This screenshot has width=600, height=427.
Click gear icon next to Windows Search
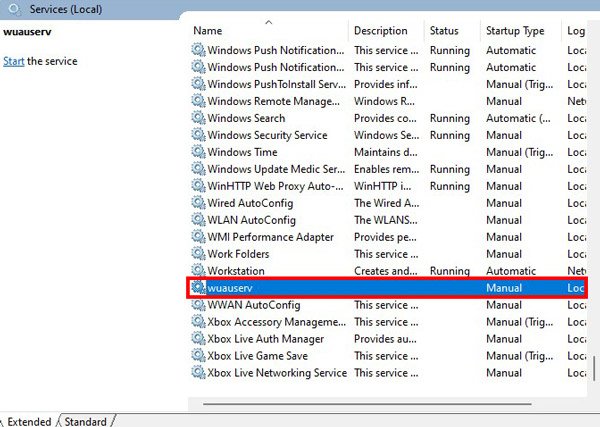198,118
